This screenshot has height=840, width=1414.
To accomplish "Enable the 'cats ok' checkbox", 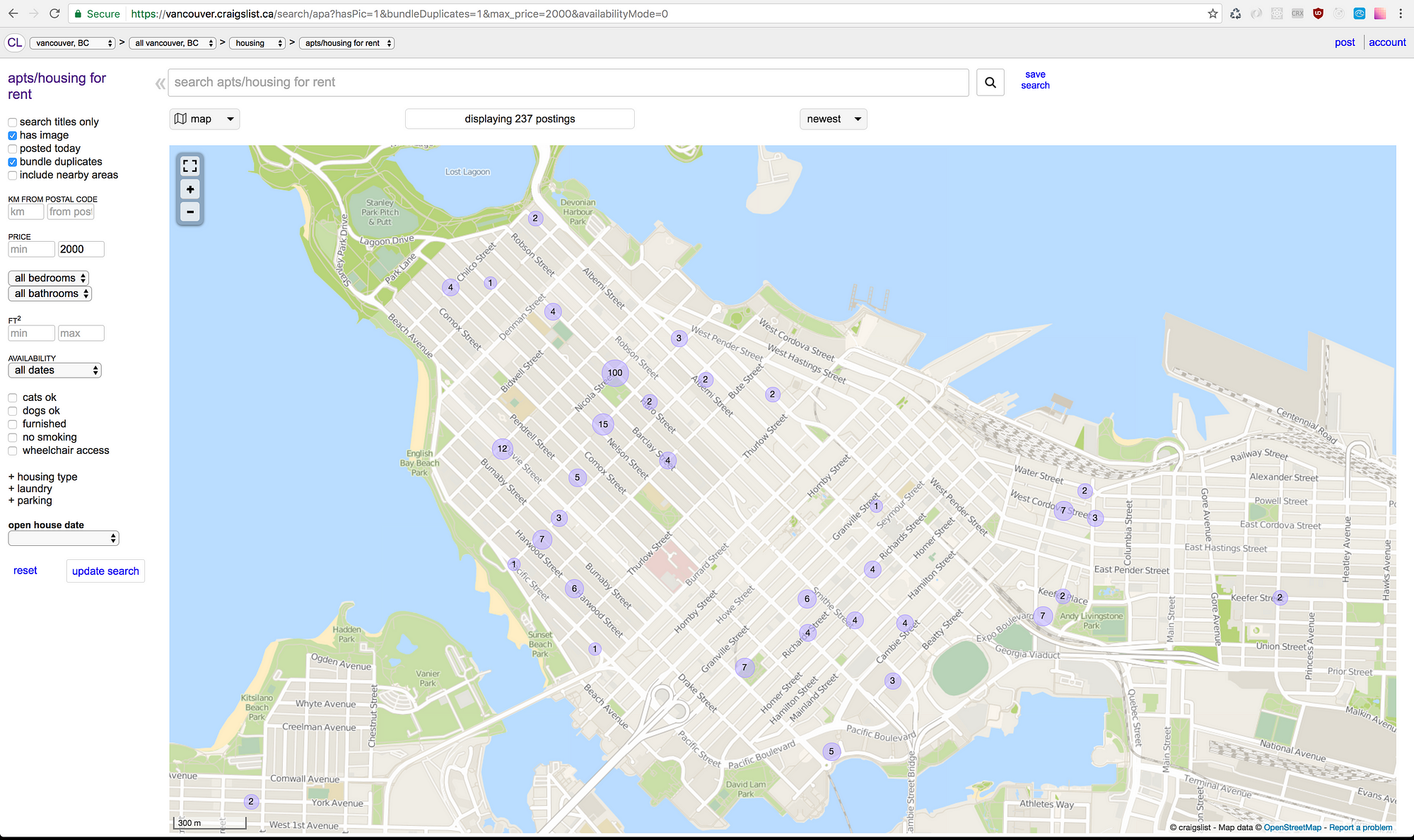I will (13, 397).
